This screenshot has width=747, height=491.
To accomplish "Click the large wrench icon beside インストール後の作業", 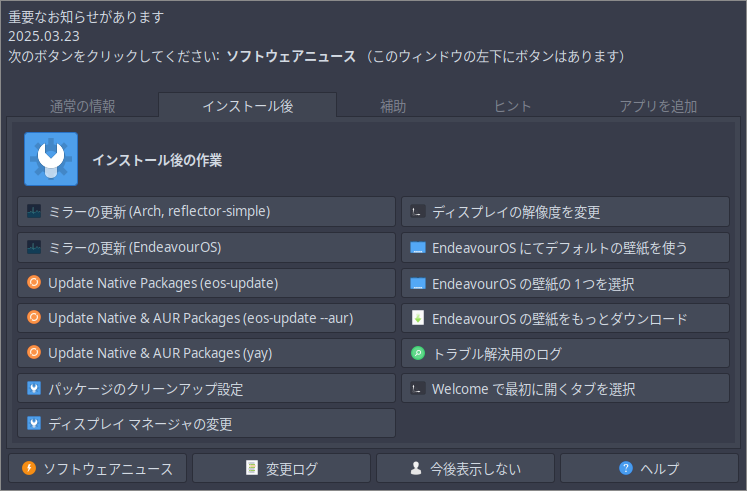I will click(51, 159).
